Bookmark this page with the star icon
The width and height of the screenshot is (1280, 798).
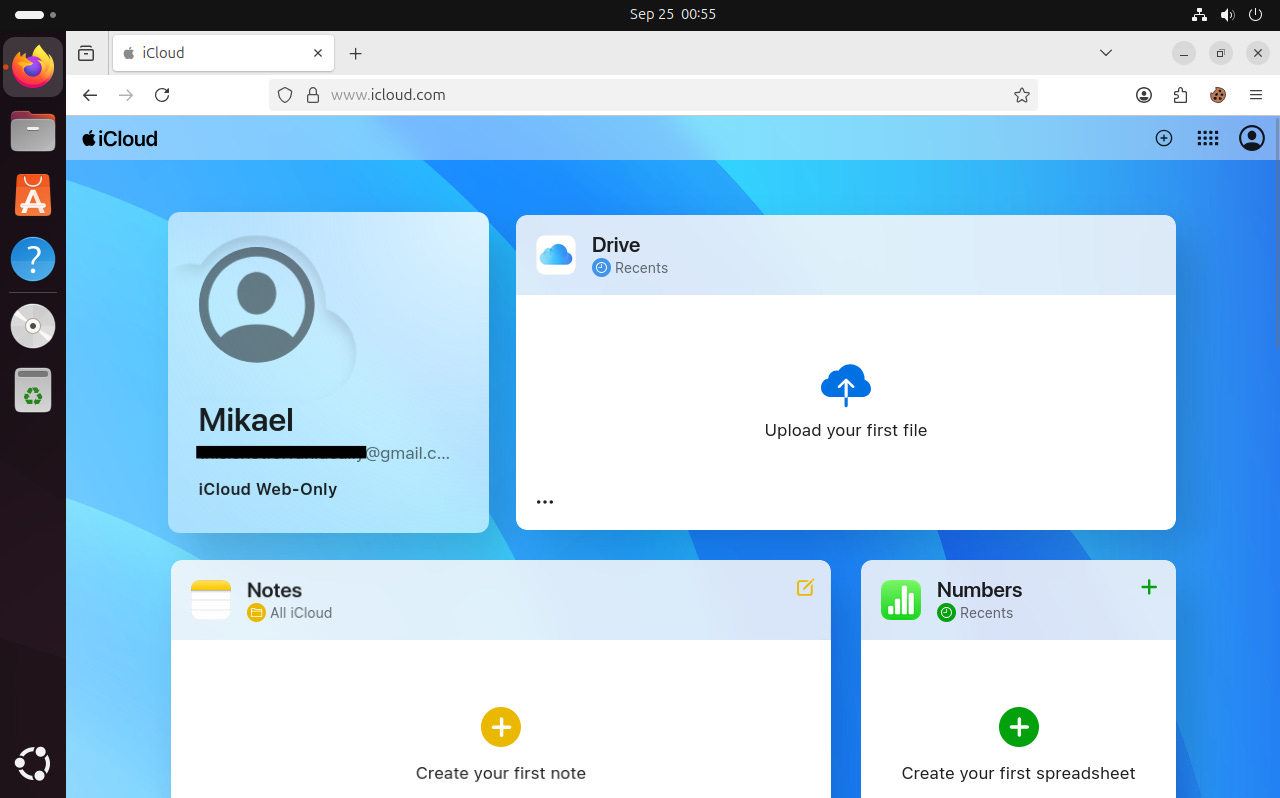coord(1021,95)
